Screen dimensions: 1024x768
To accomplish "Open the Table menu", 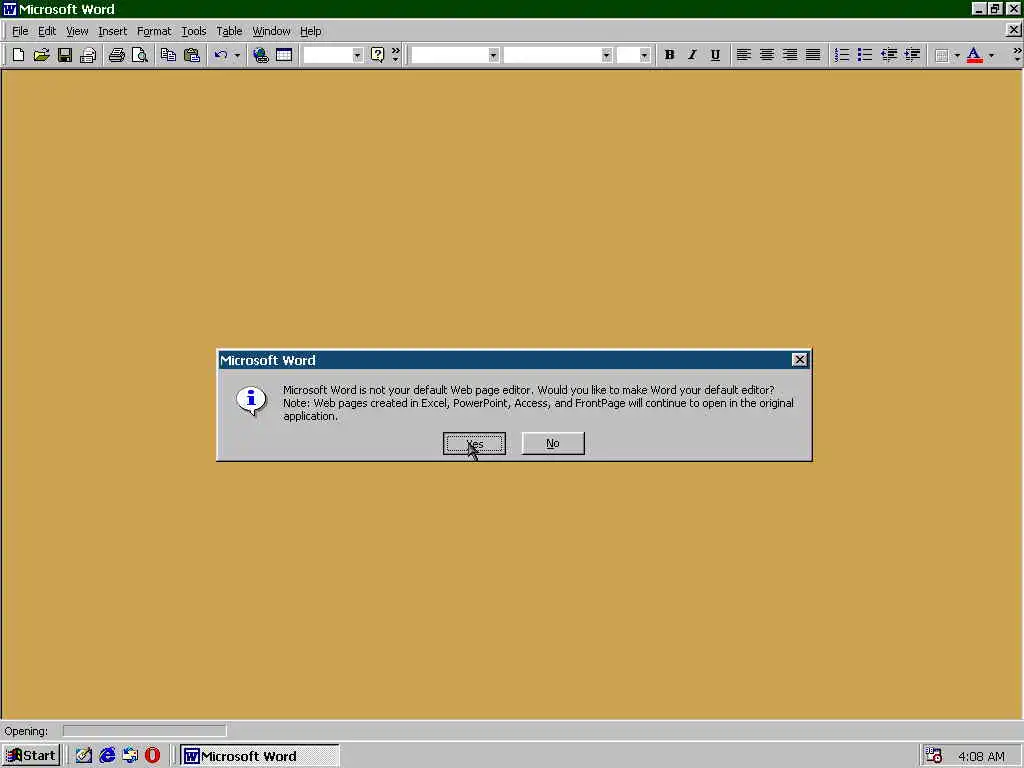I will [229, 31].
